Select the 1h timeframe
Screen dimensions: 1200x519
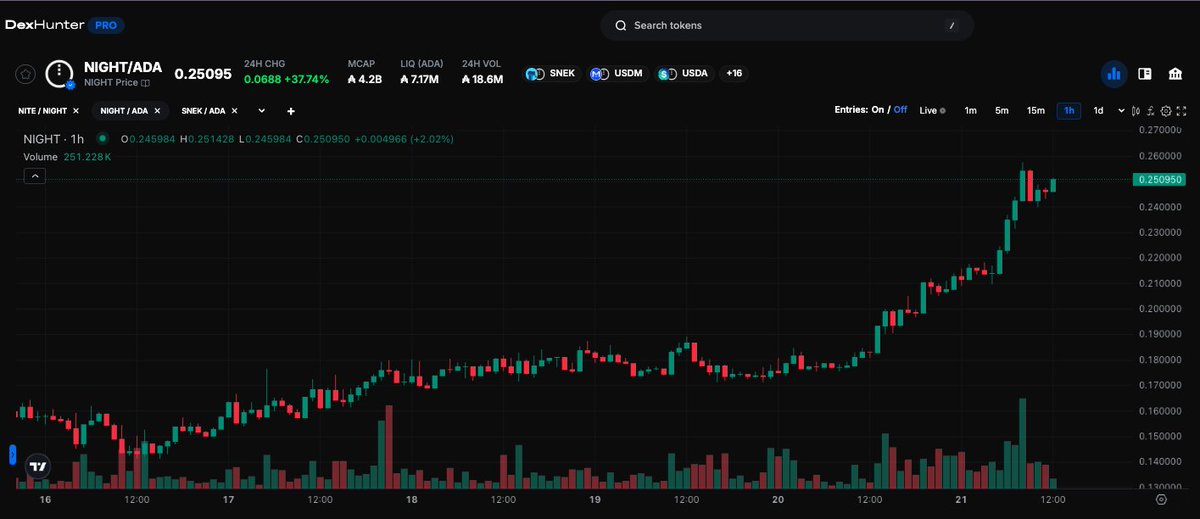click(x=1069, y=111)
